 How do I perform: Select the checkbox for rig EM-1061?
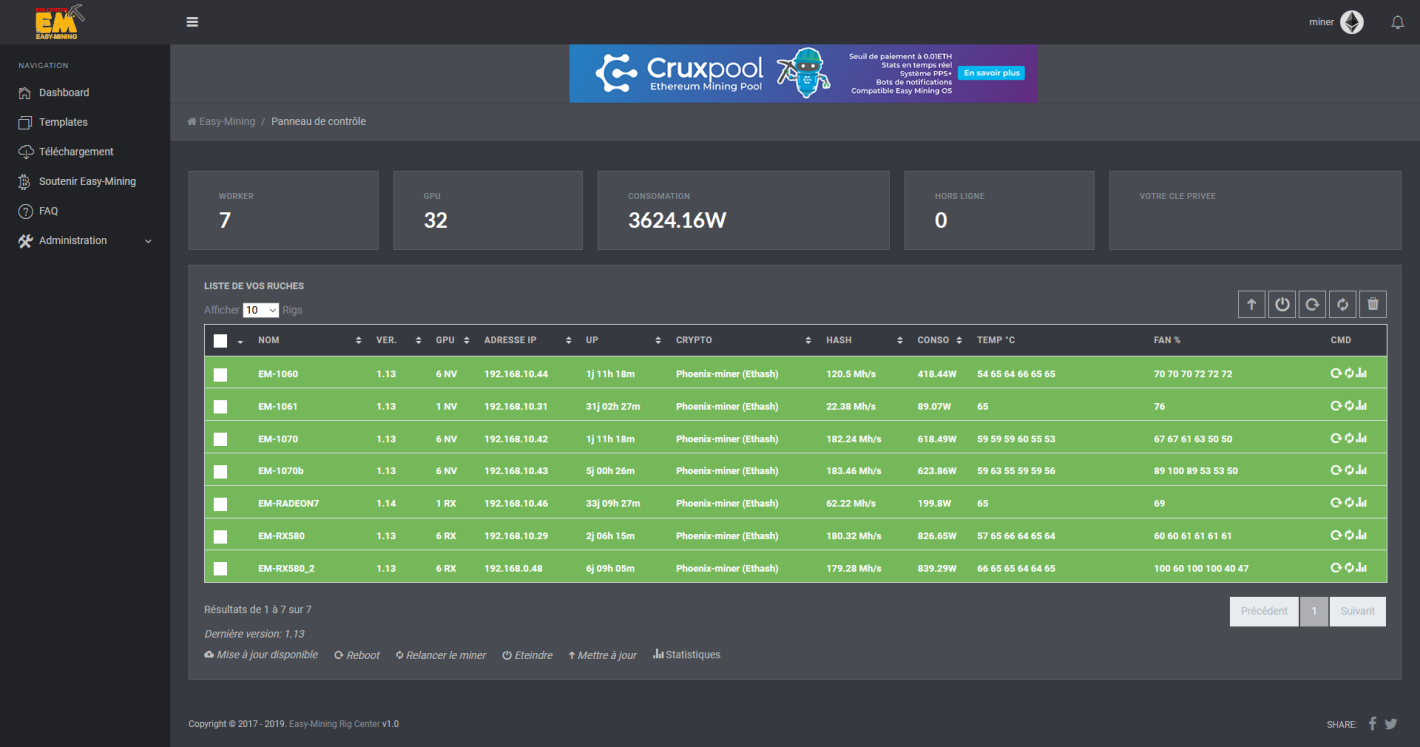coord(220,406)
